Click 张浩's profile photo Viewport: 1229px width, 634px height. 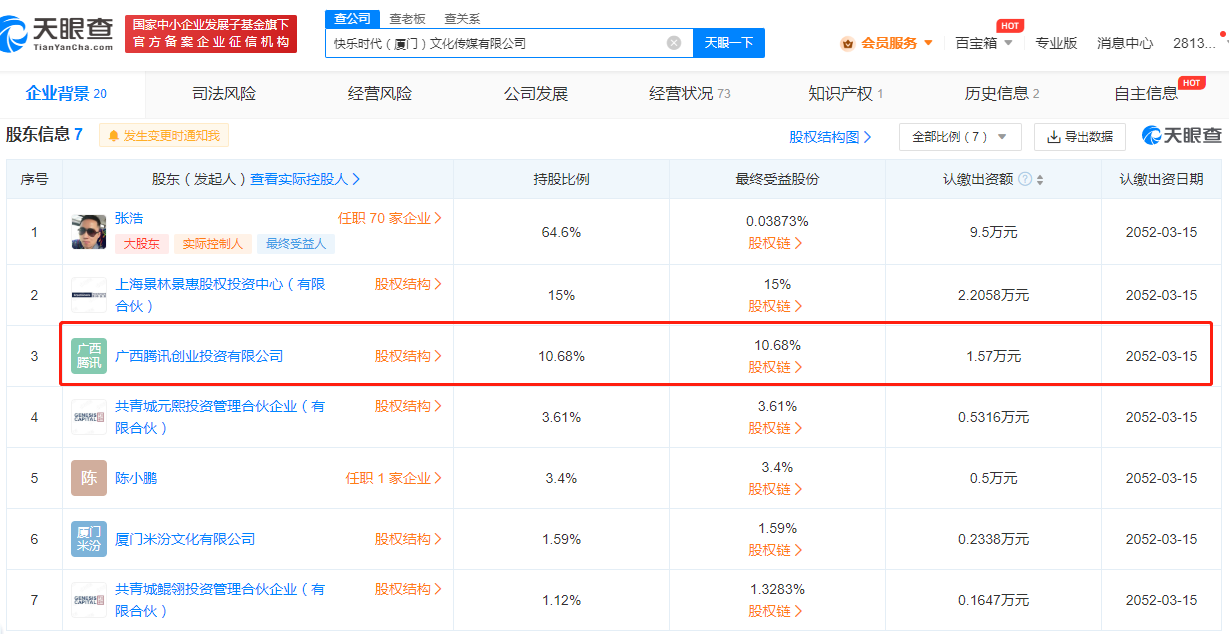88,231
